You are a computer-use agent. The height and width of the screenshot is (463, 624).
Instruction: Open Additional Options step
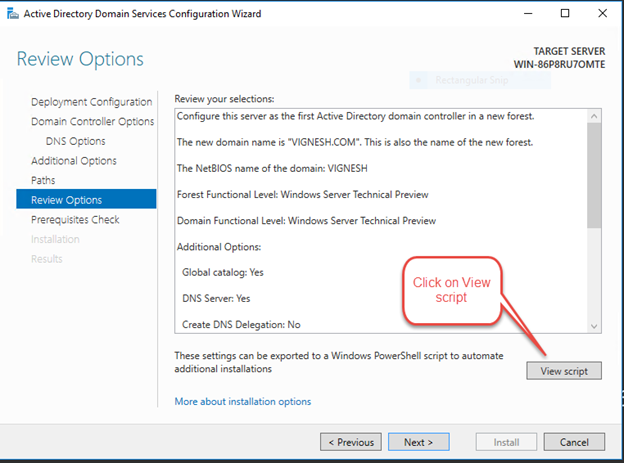(75, 160)
